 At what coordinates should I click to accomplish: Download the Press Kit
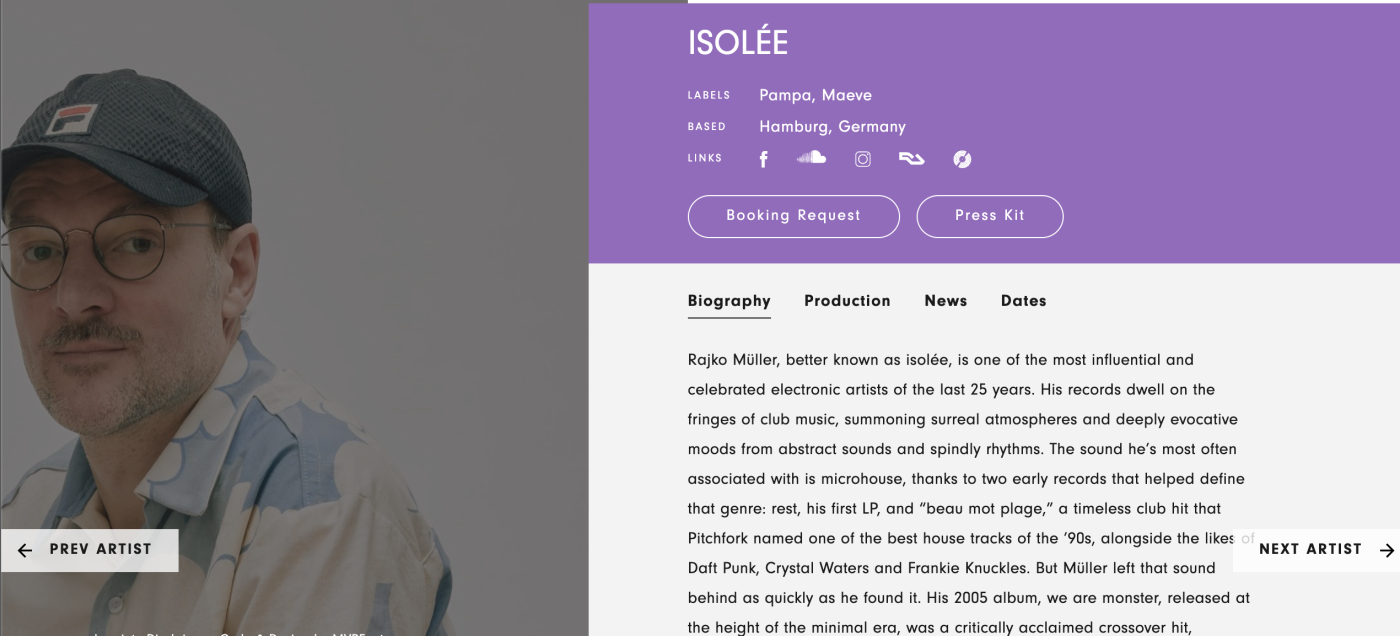pos(989,216)
